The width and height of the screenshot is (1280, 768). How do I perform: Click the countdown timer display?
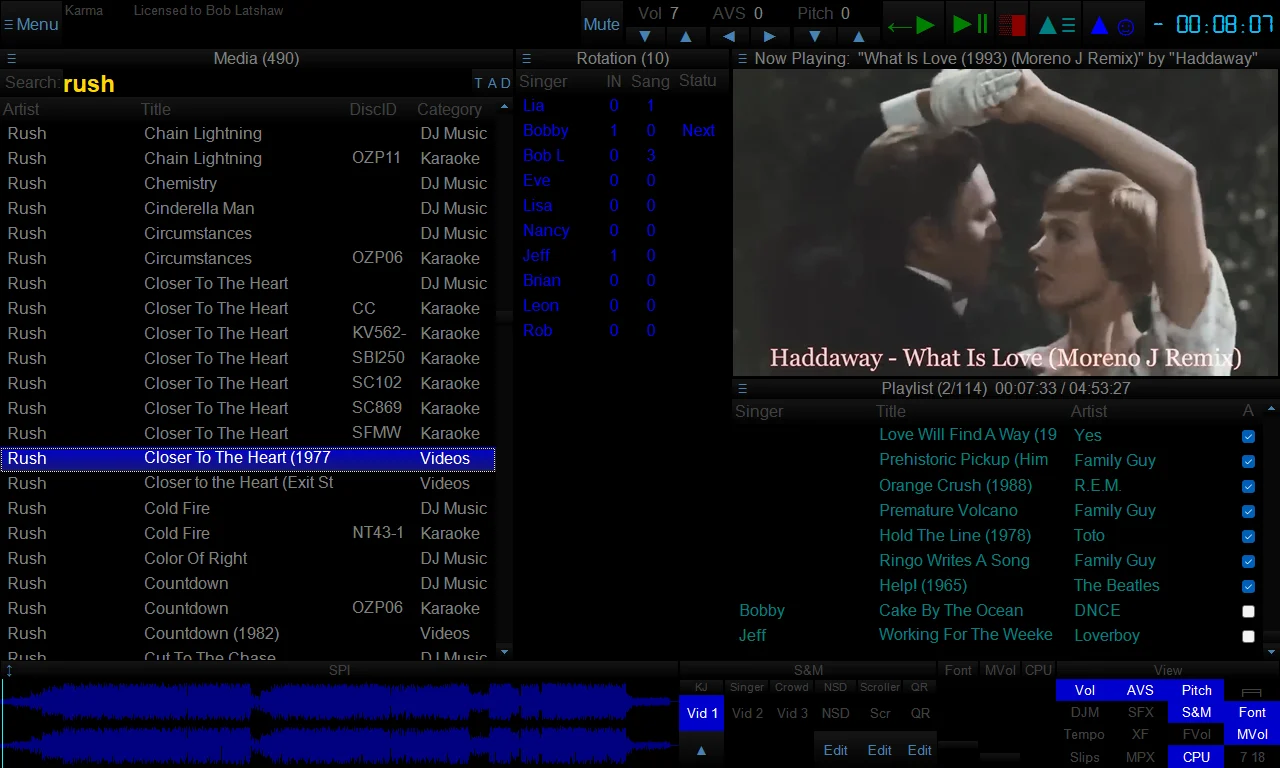1213,25
